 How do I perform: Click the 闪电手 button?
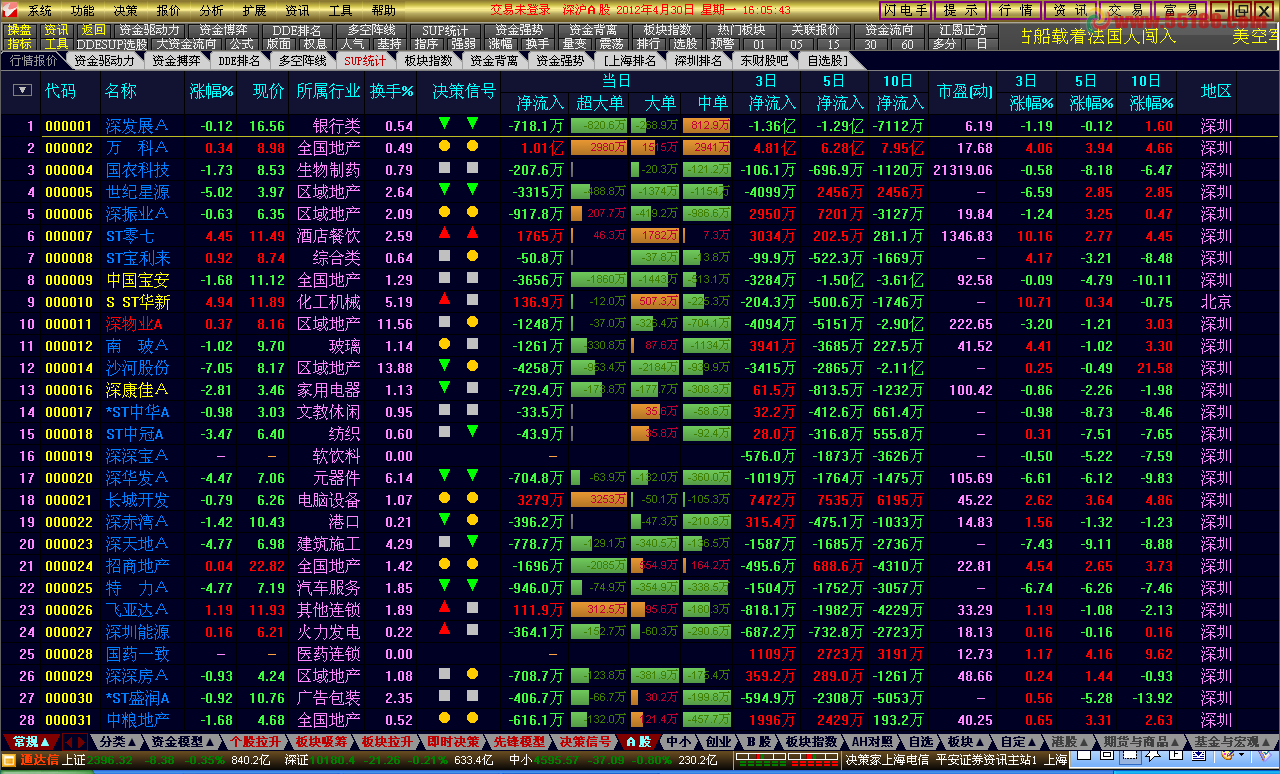coord(904,10)
